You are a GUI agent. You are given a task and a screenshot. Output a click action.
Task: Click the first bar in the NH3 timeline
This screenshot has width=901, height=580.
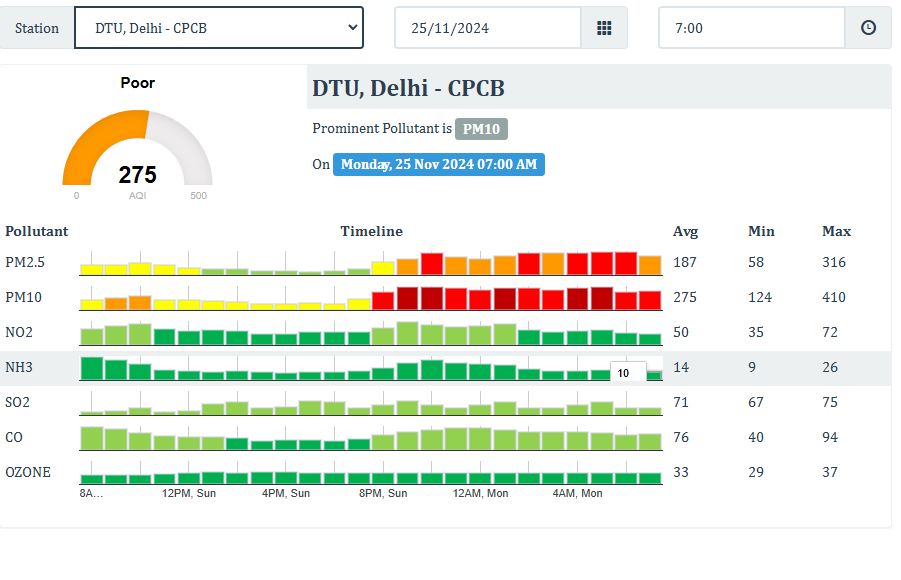pos(92,368)
